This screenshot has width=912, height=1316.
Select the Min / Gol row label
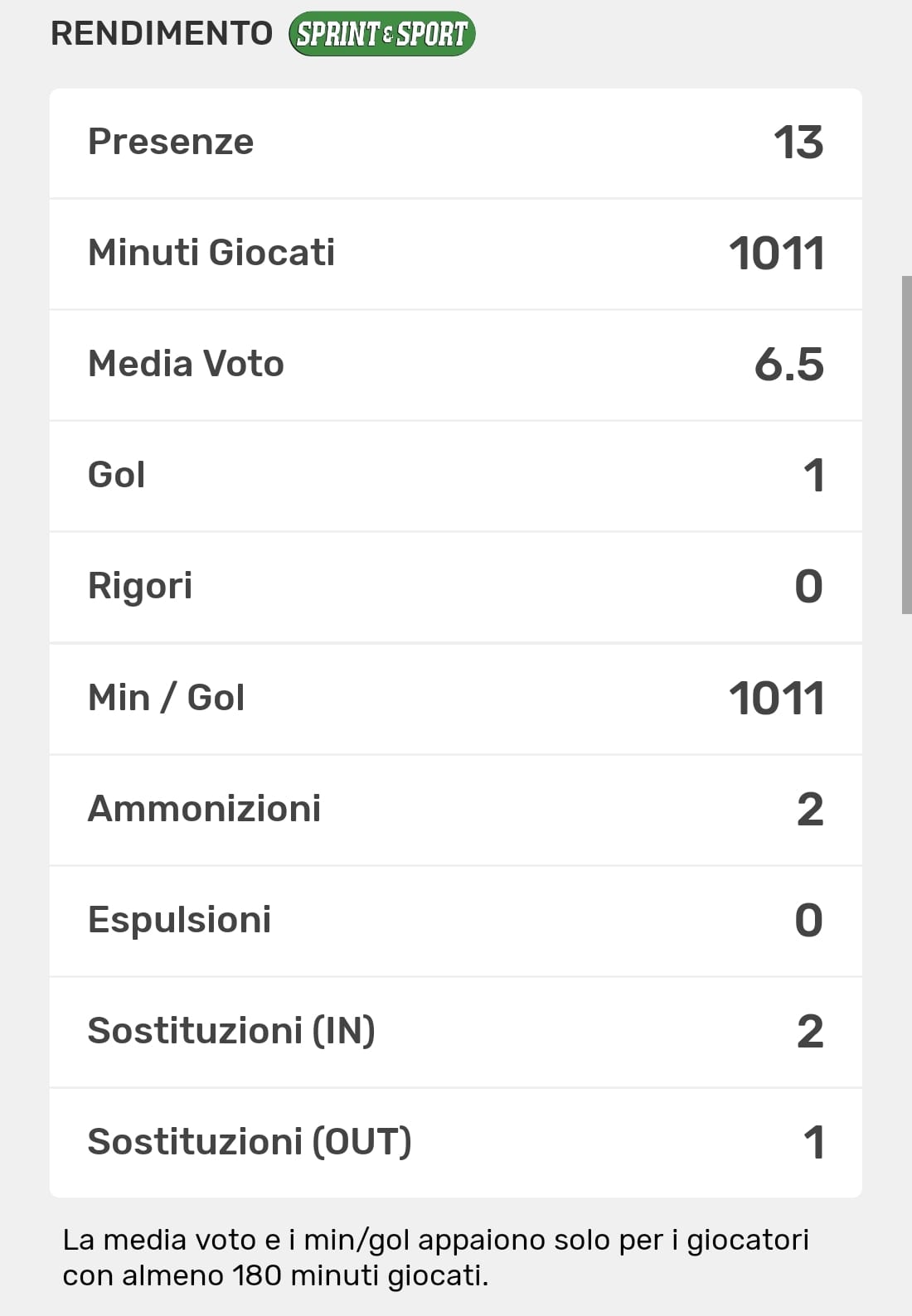point(166,698)
